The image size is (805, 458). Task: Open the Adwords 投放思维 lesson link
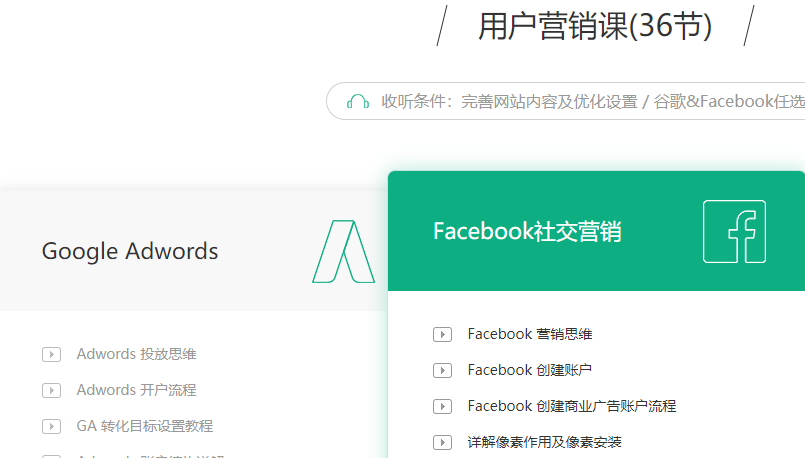click(137, 354)
